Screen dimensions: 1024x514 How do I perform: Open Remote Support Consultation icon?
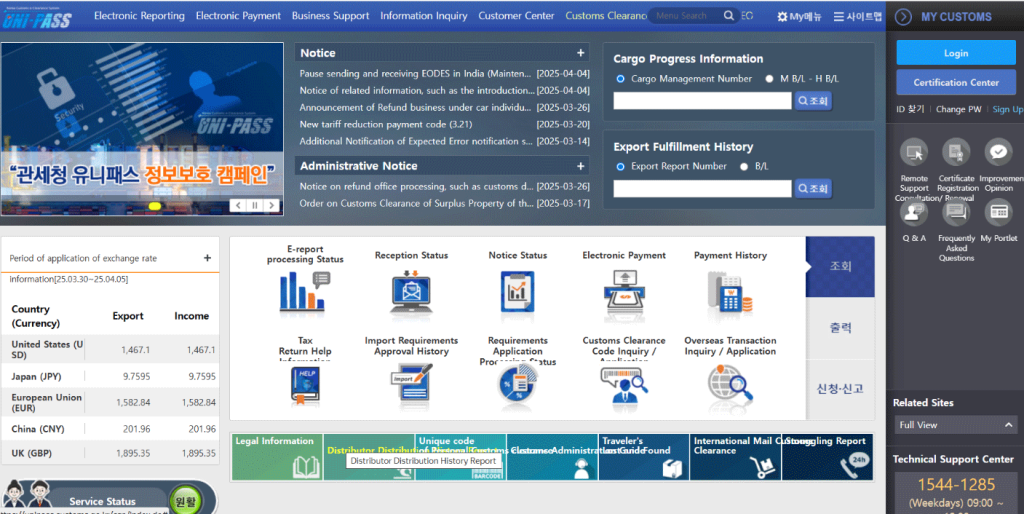point(914,152)
